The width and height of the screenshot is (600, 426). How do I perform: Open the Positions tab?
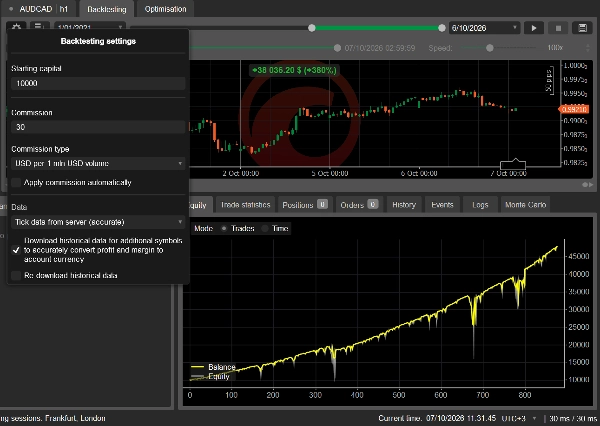coord(305,205)
